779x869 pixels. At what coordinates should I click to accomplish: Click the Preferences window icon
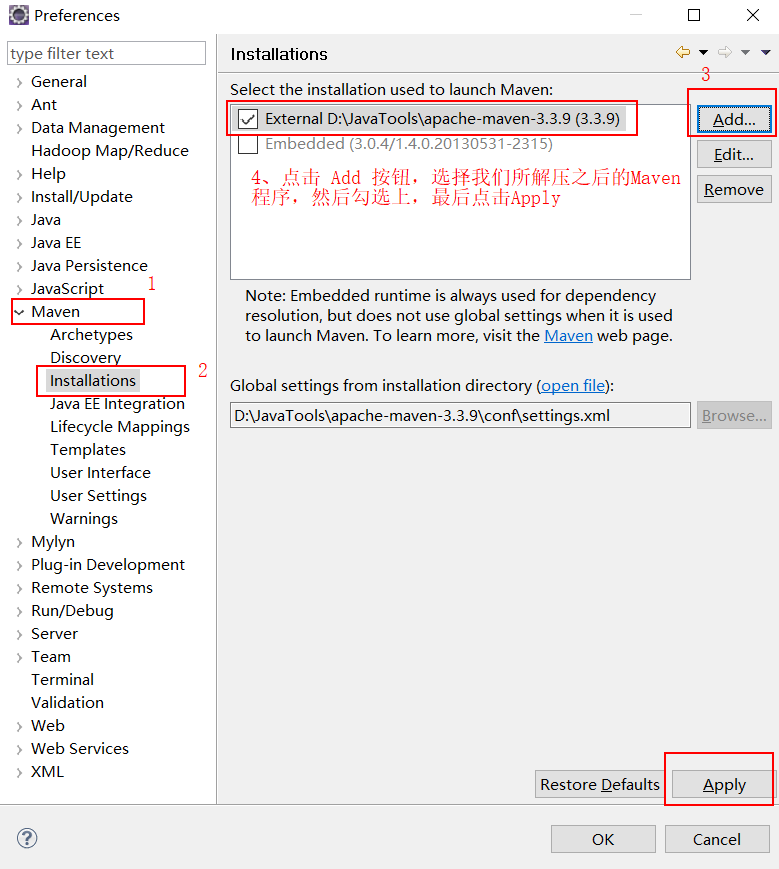coord(18,15)
